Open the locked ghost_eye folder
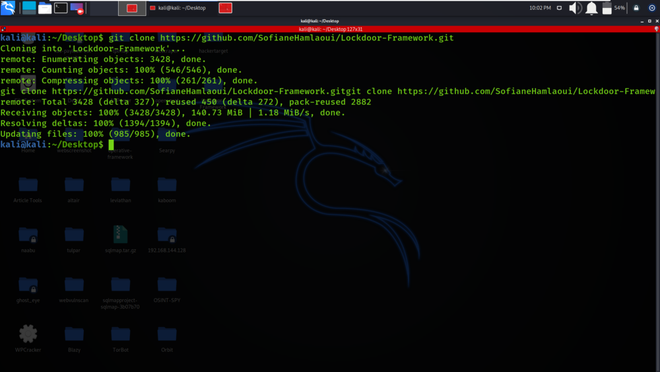660x372 pixels. tap(28, 289)
